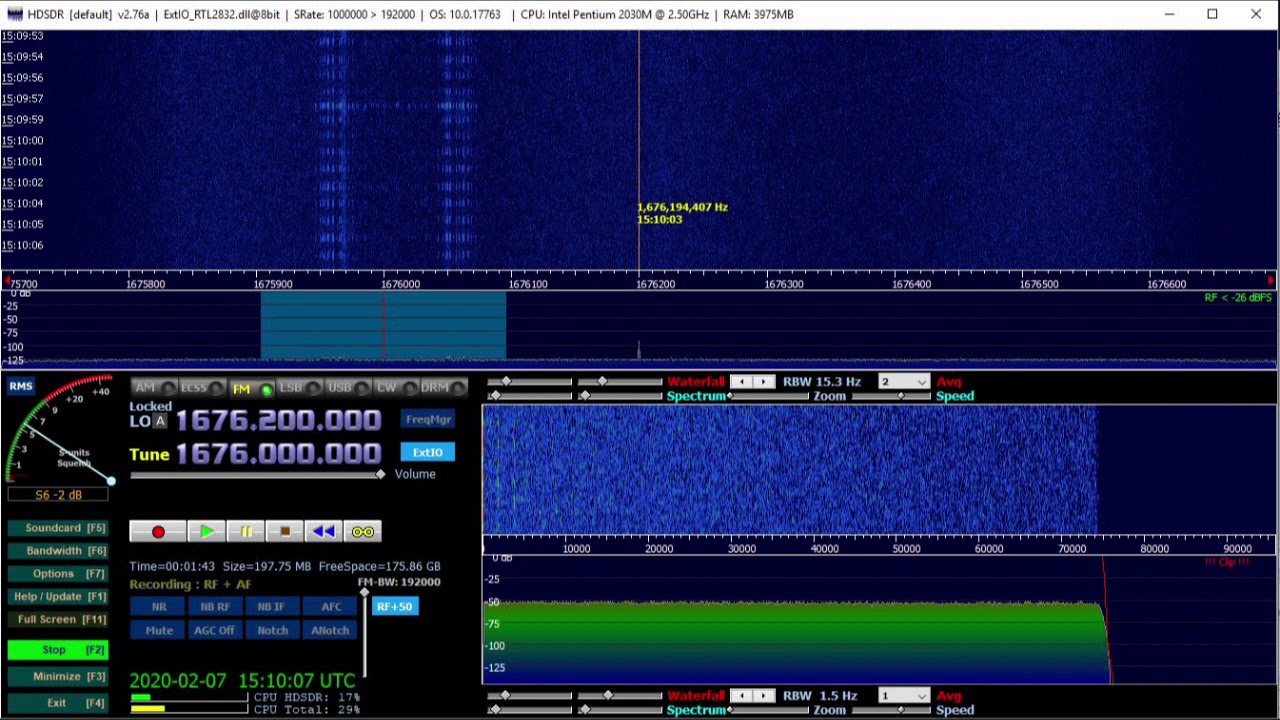Click the Tune frequency display 1676.000.000

279,454
